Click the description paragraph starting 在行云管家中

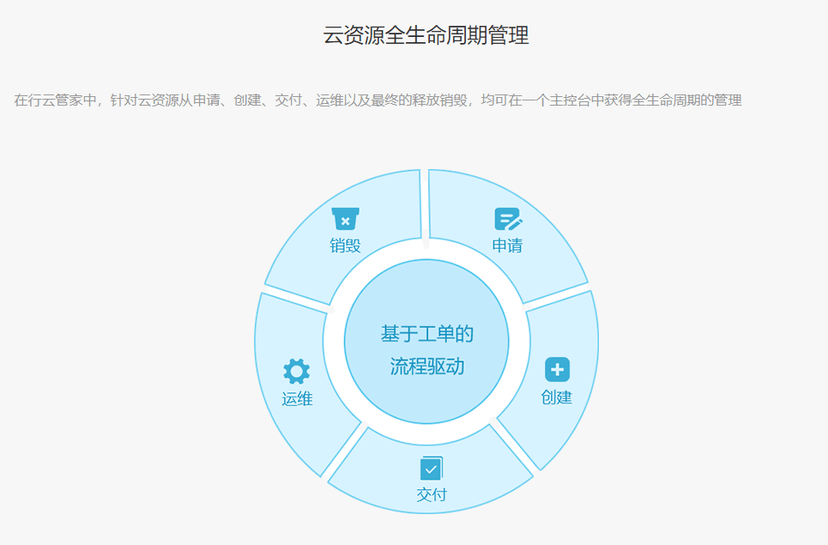tap(378, 100)
